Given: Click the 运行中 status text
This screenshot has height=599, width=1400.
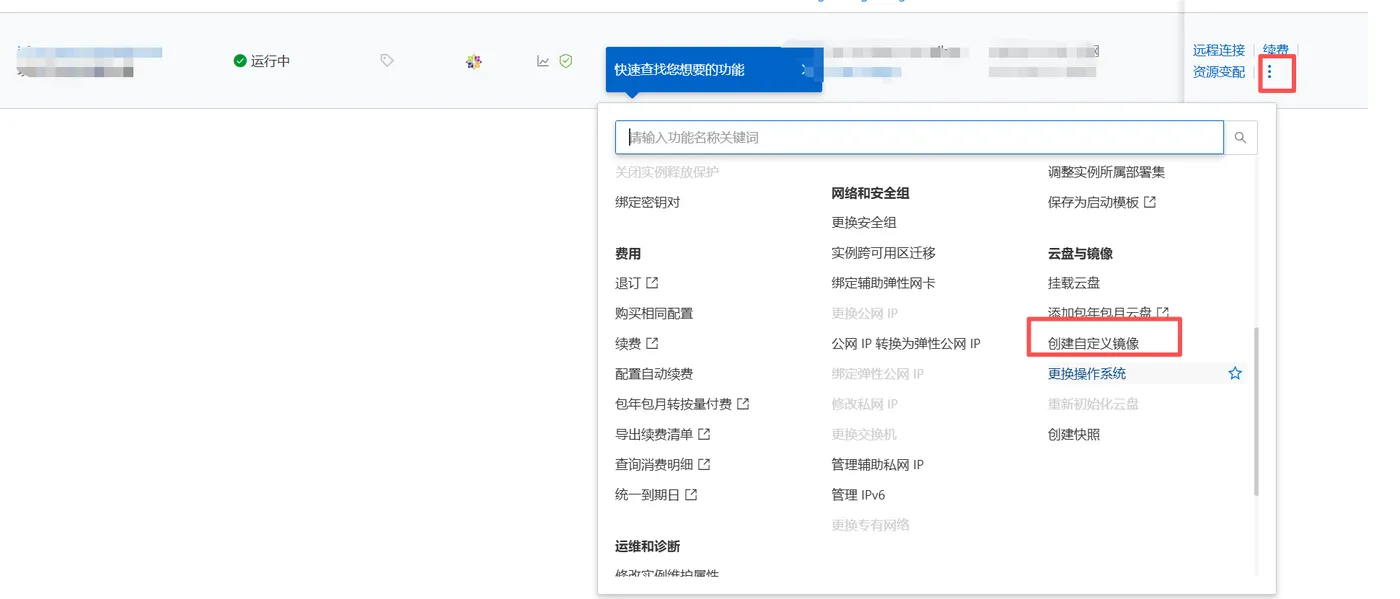Looking at the screenshot, I should click(270, 61).
